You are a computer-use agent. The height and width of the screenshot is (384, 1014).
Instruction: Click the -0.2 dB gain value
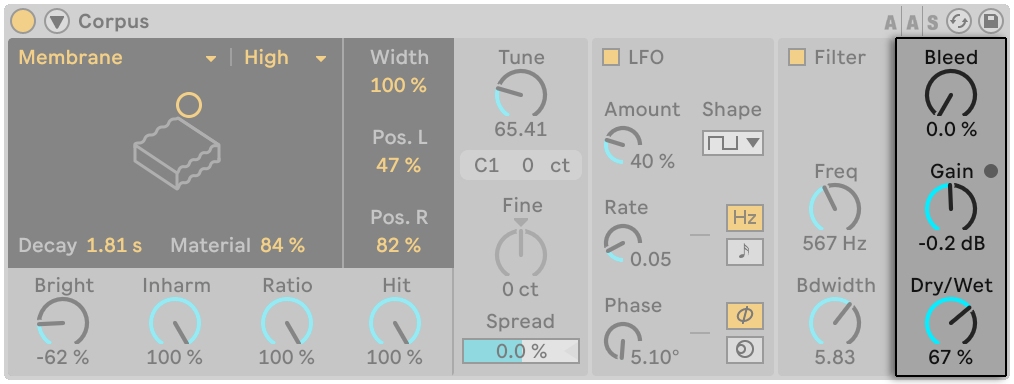click(x=951, y=244)
